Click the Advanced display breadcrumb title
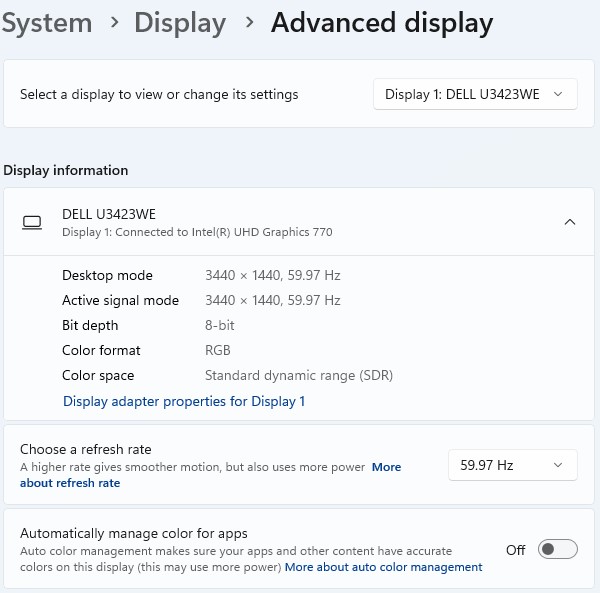This screenshot has width=600, height=593. click(381, 22)
